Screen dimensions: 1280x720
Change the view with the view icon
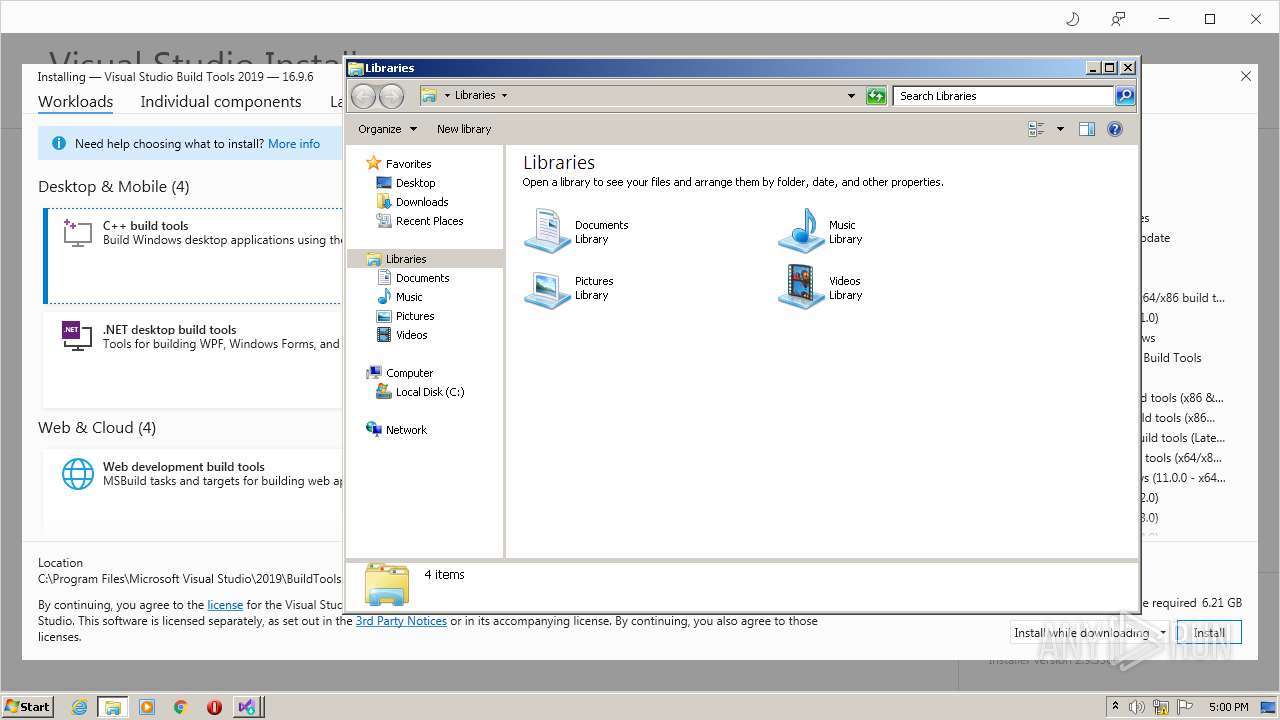coord(1036,129)
